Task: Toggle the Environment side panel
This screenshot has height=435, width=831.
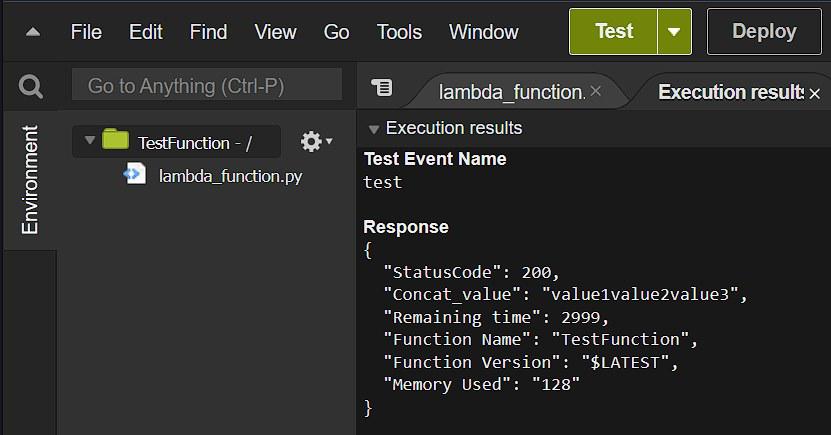Action: (30, 180)
